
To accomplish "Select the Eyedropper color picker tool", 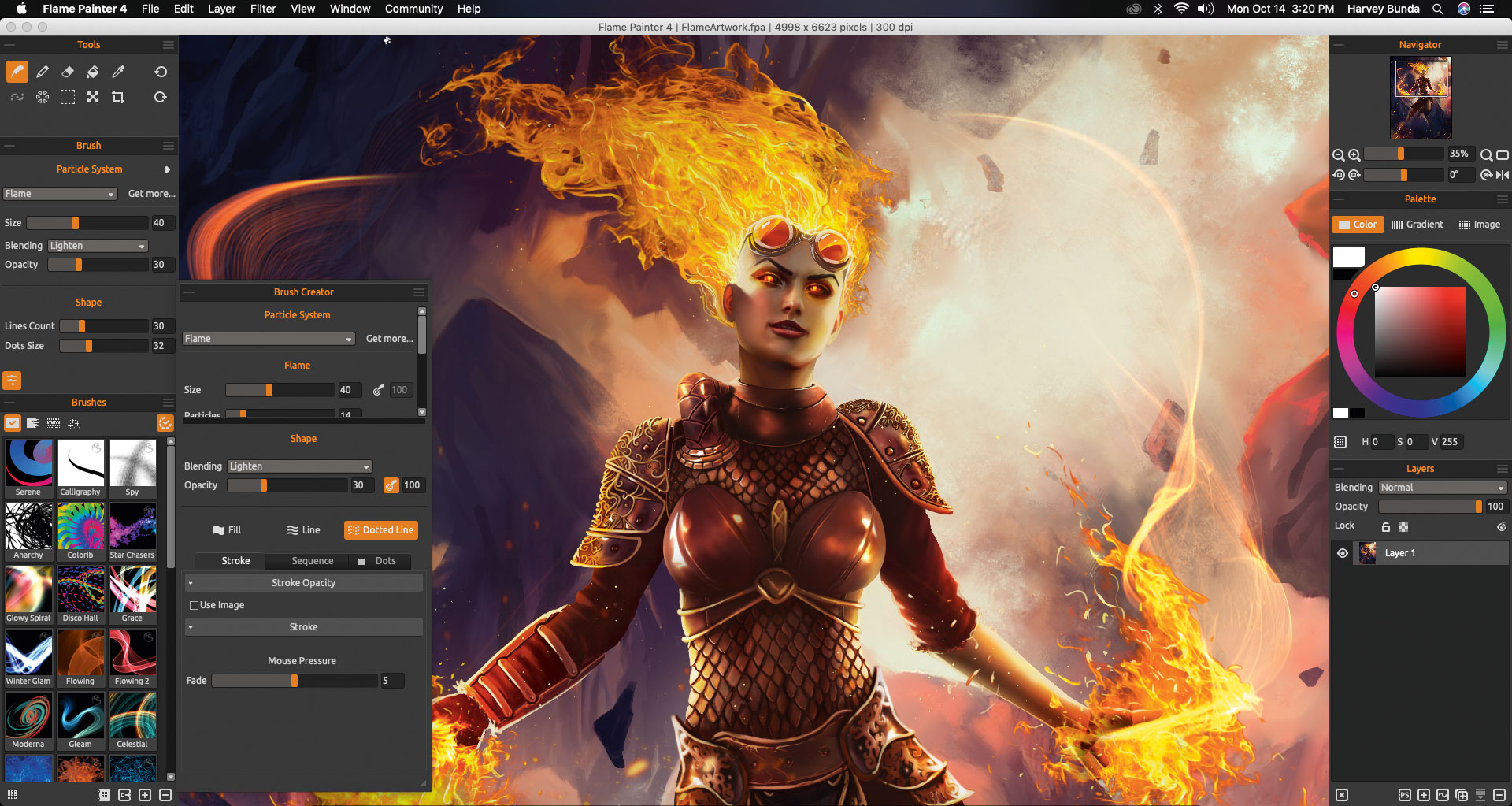I will 118,72.
